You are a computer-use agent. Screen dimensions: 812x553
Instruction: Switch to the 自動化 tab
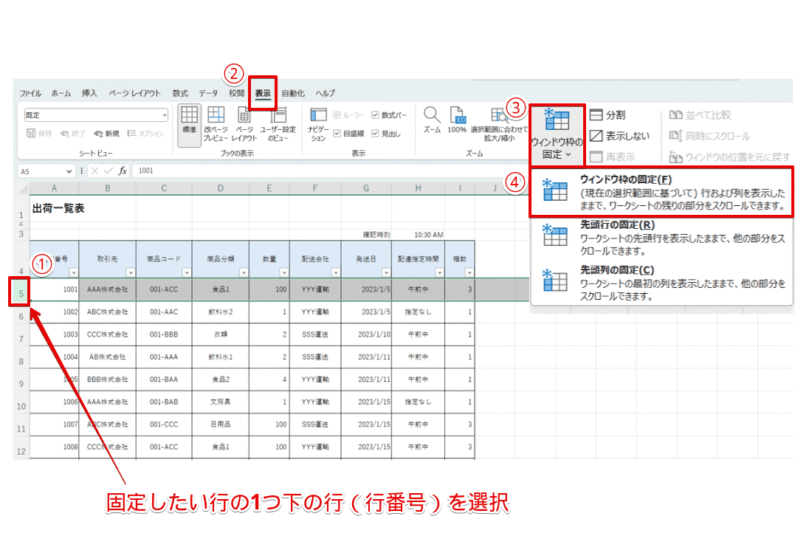click(293, 93)
